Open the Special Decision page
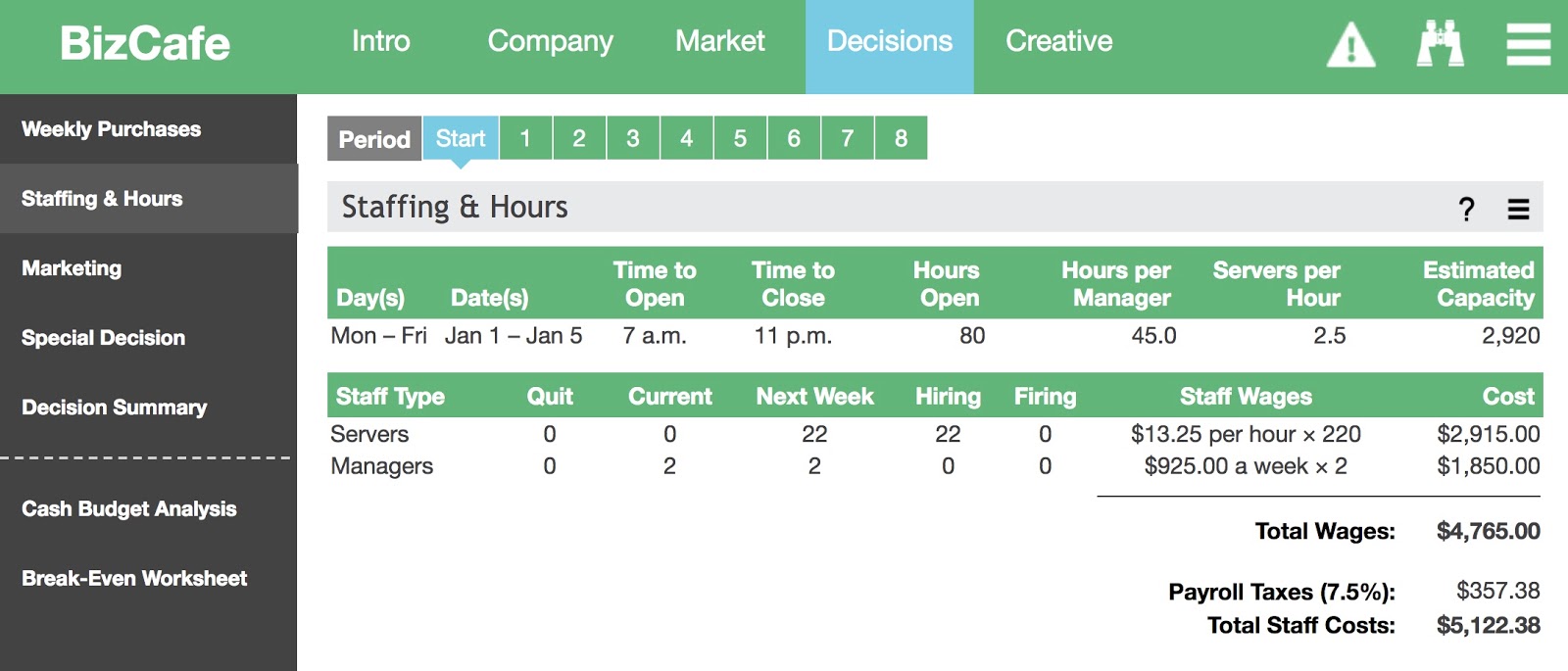The width and height of the screenshot is (1568, 671). tap(102, 337)
